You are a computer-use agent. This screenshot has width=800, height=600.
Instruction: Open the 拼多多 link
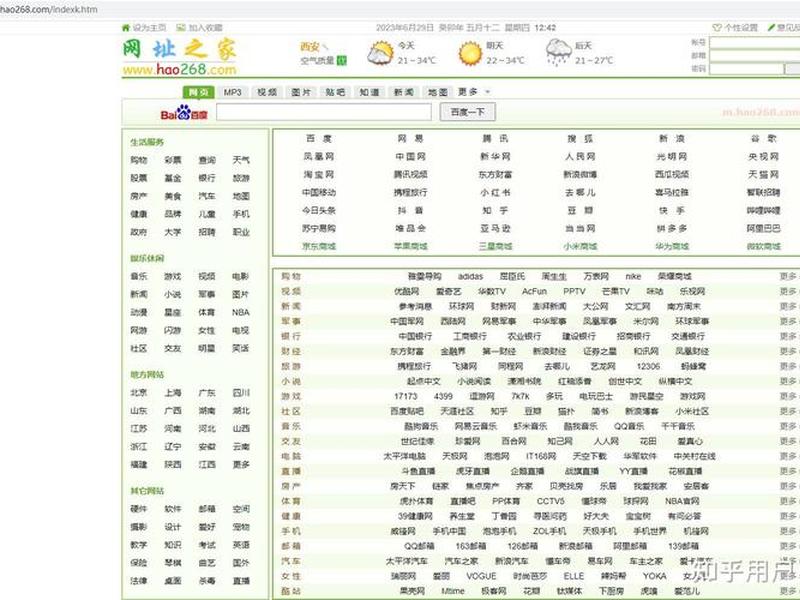(672, 229)
